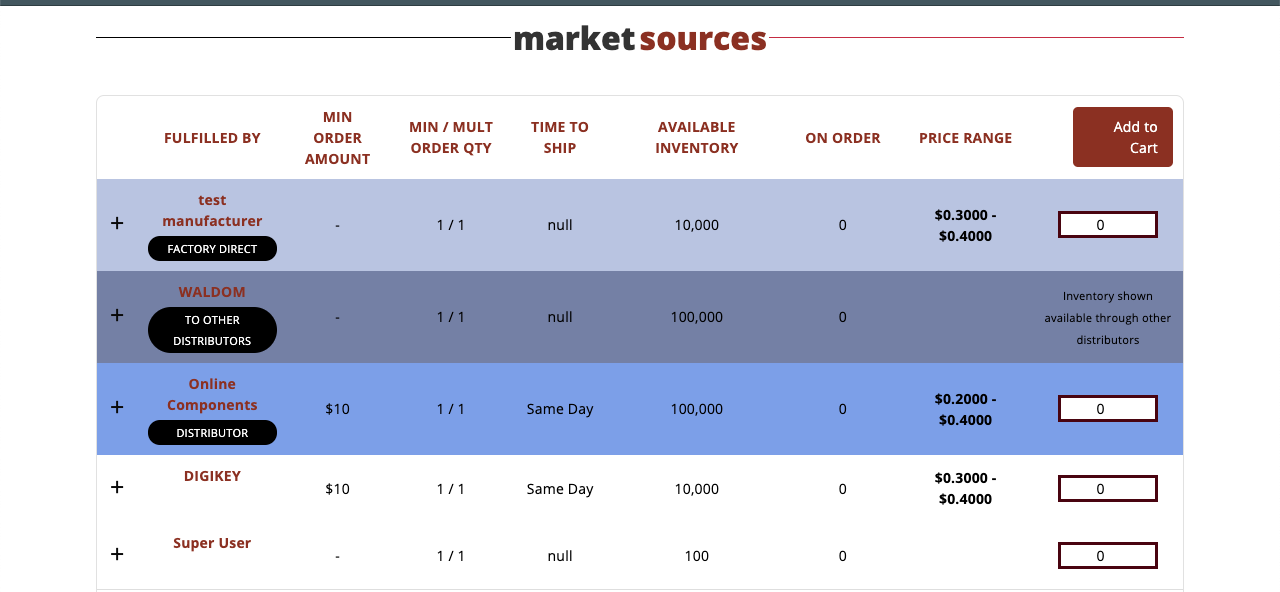Expand the Online Components row
The height and width of the screenshot is (592, 1280).
coord(117,407)
